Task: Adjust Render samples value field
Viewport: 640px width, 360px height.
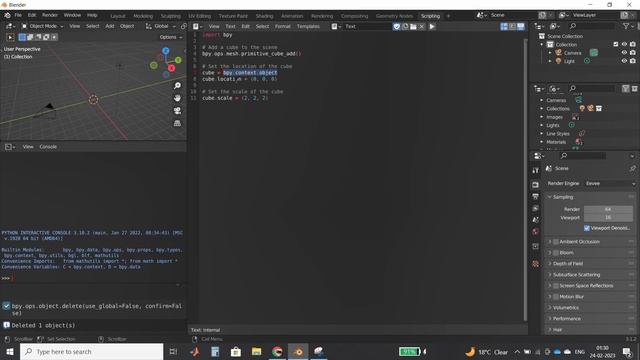Action: coord(608,209)
